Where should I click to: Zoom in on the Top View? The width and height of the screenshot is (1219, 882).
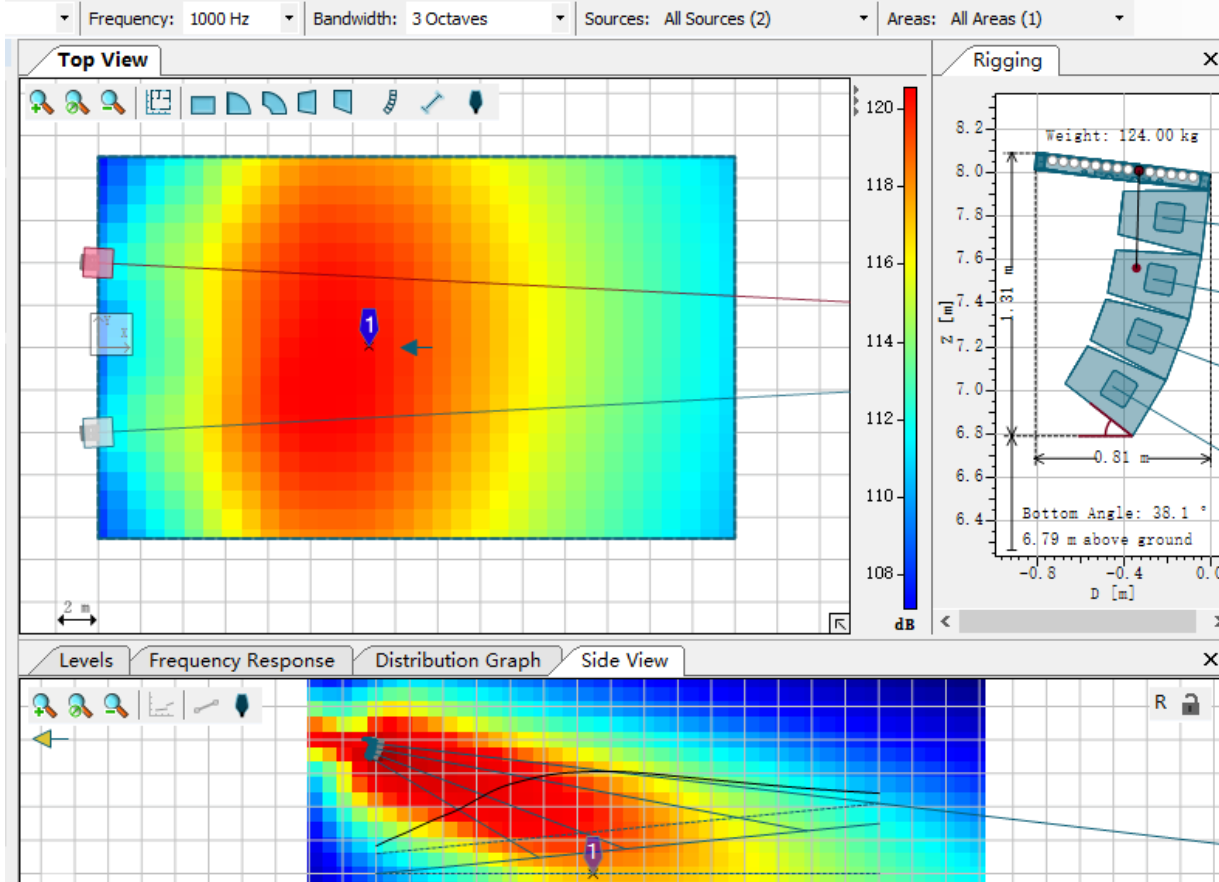coord(41,102)
